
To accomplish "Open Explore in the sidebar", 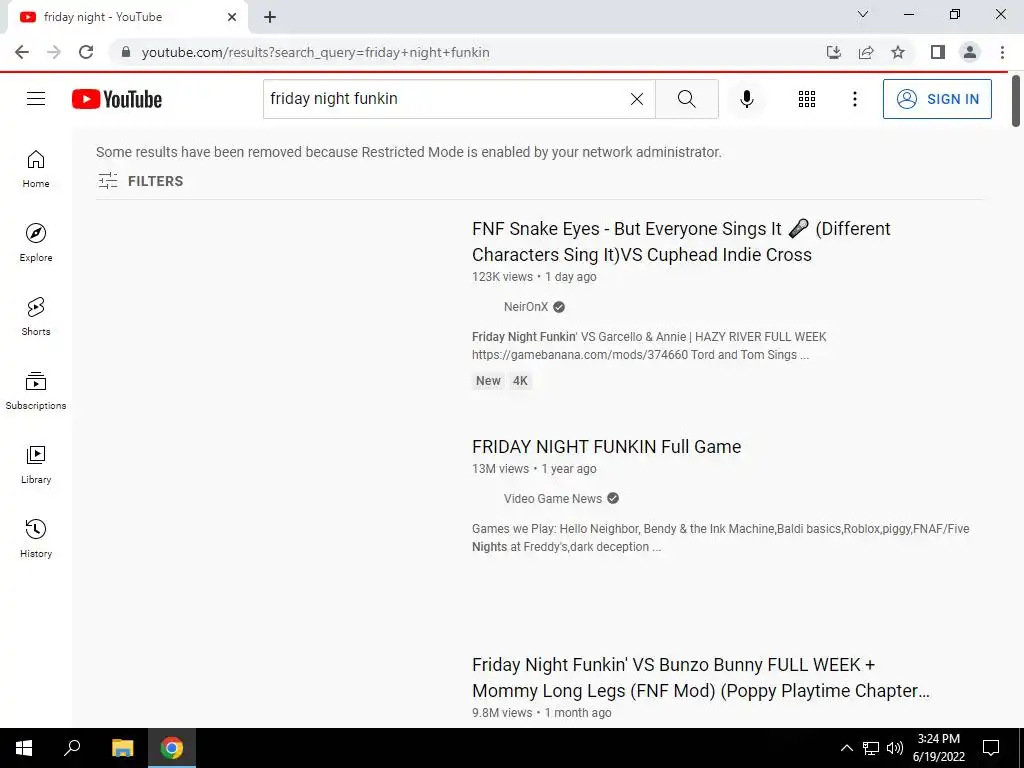I will coord(36,243).
